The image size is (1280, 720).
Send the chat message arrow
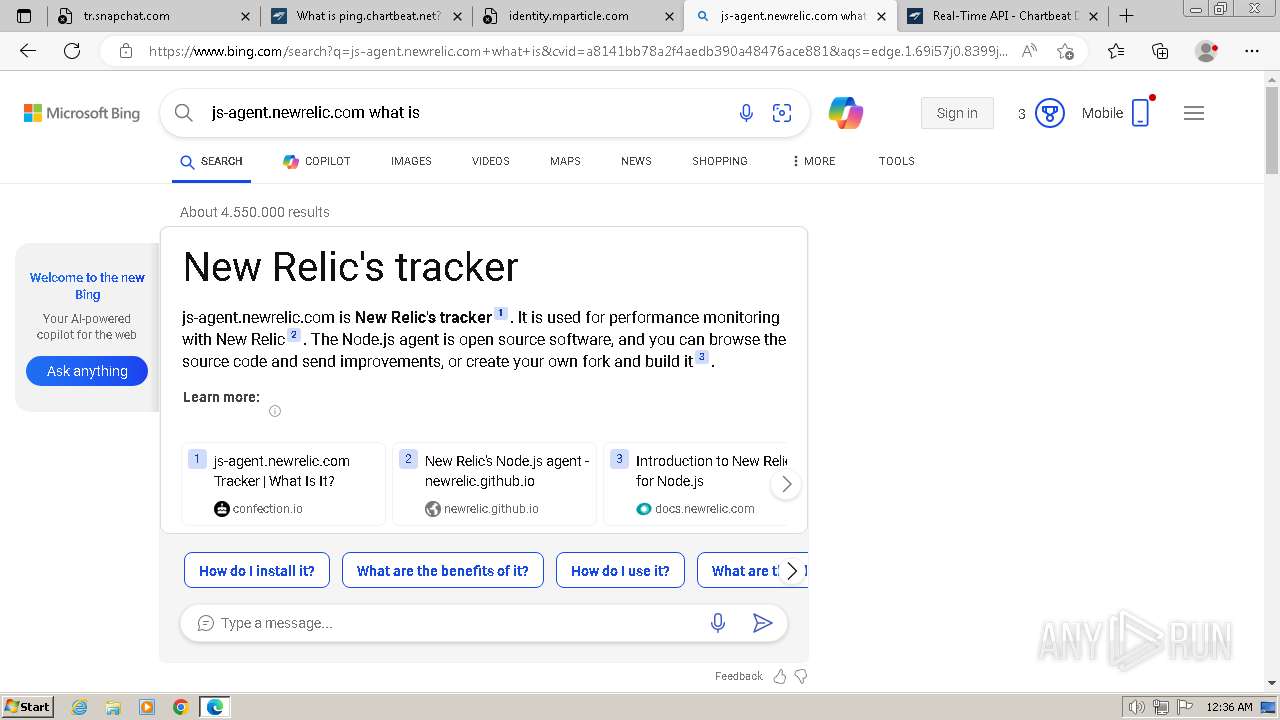click(762, 623)
